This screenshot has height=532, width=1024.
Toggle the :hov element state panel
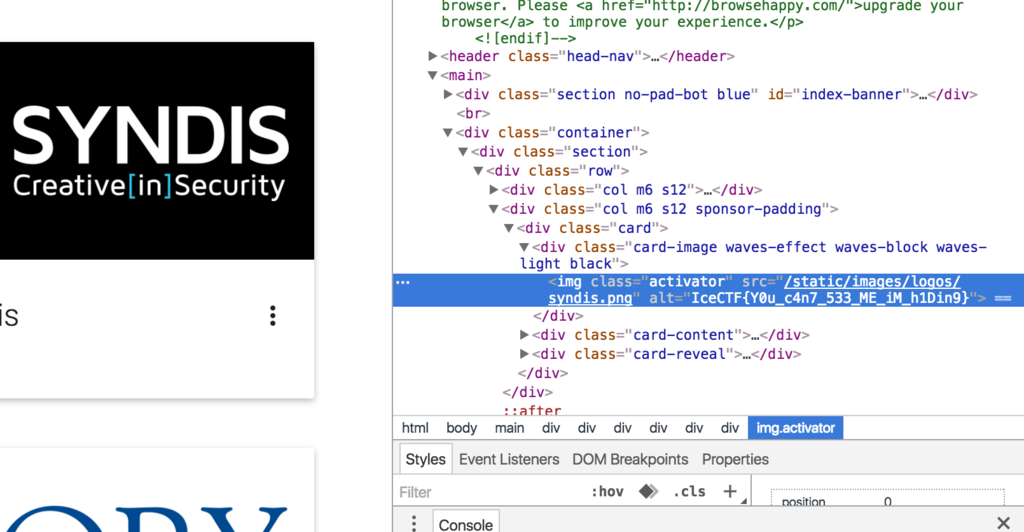click(607, 492)
